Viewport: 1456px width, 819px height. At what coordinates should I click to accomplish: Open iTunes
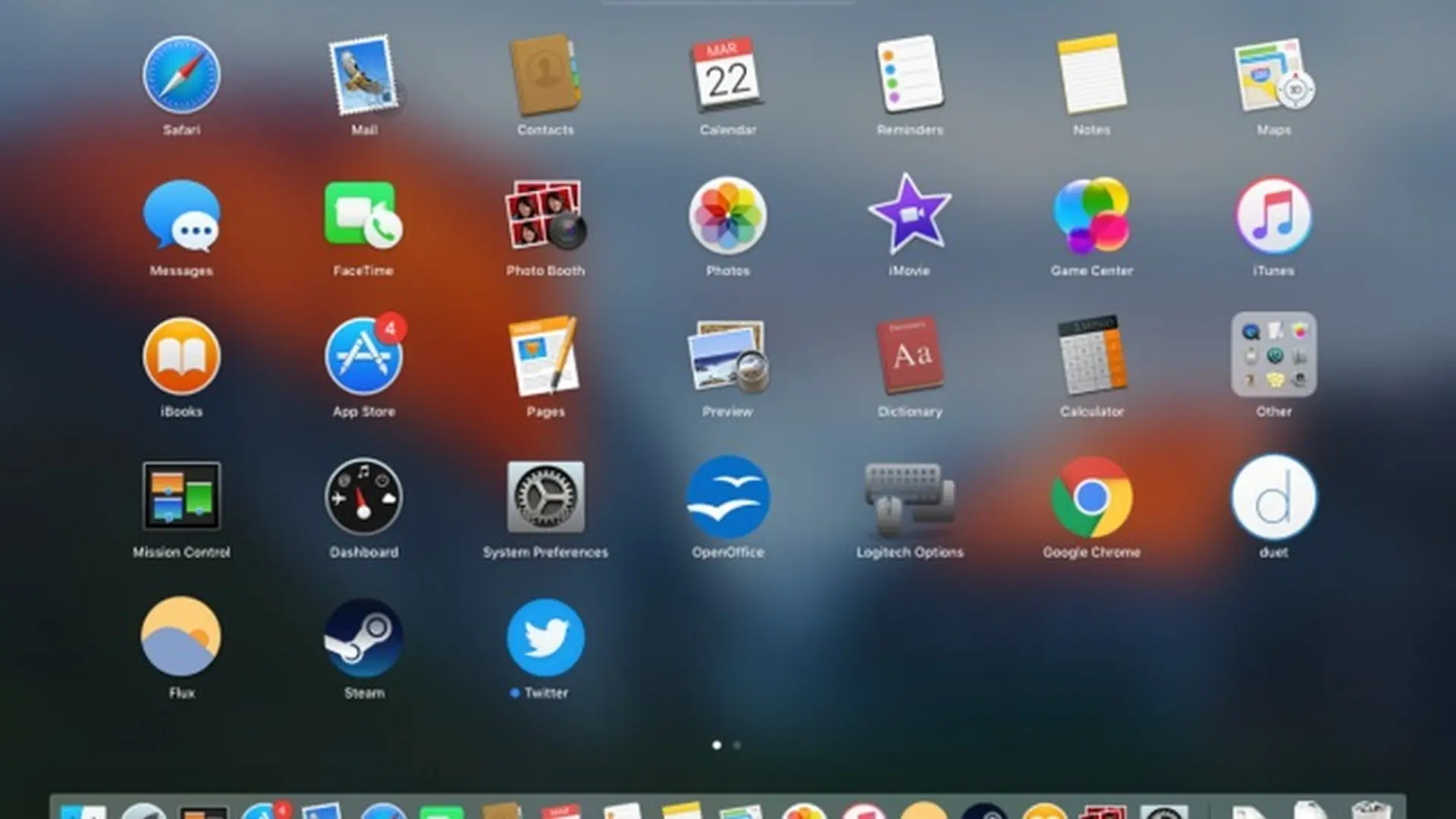(x=1273, y=216)
